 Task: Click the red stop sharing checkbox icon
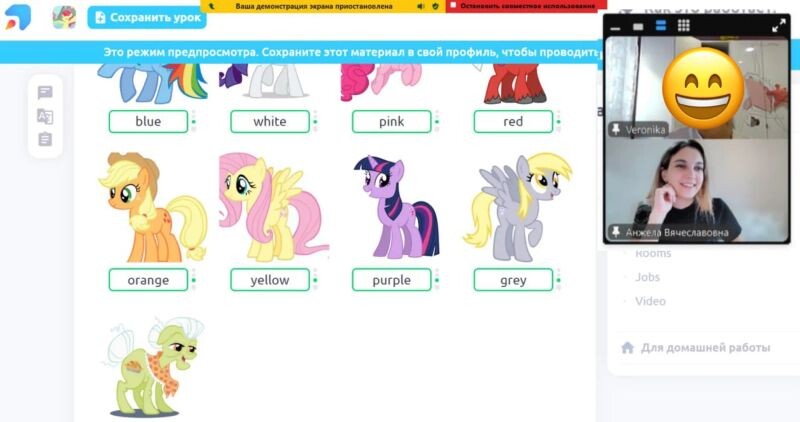453,6
